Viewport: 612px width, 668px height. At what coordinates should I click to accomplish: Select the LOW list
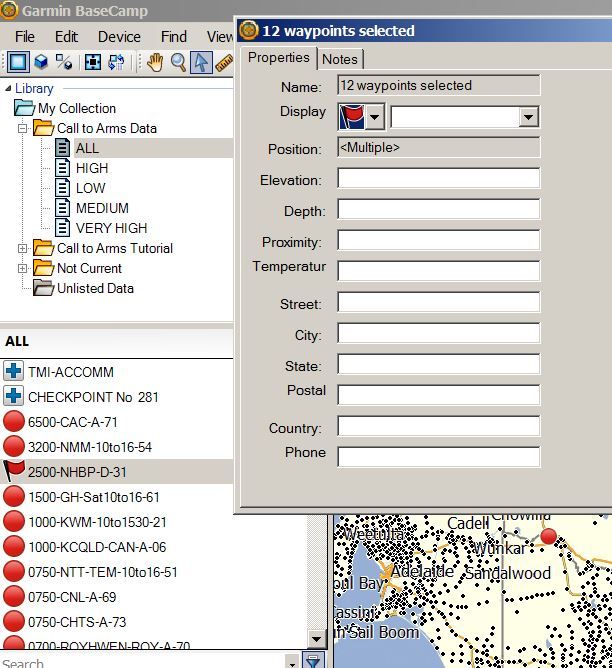tap(91, 188)
